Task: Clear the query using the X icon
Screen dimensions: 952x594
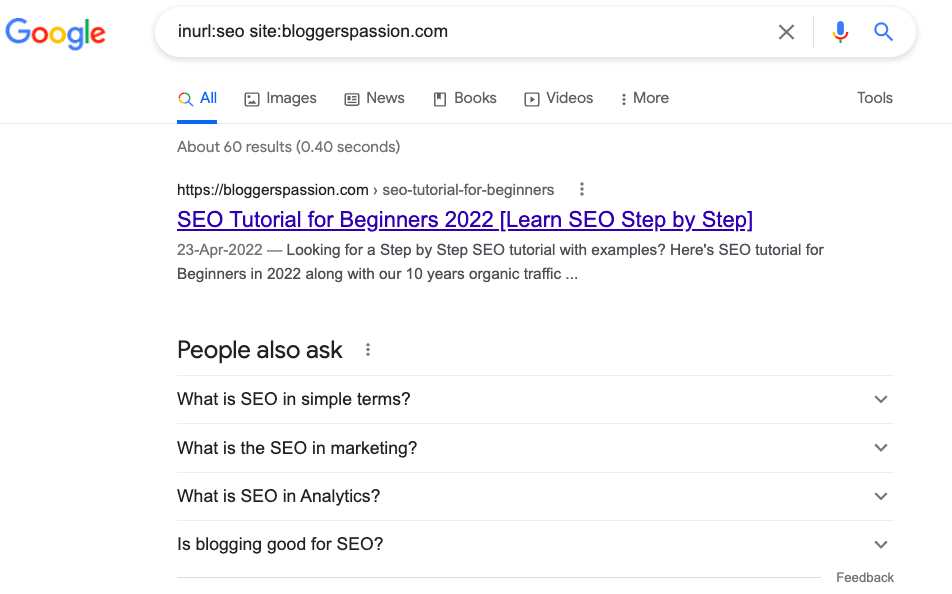Action: [786, 32]
